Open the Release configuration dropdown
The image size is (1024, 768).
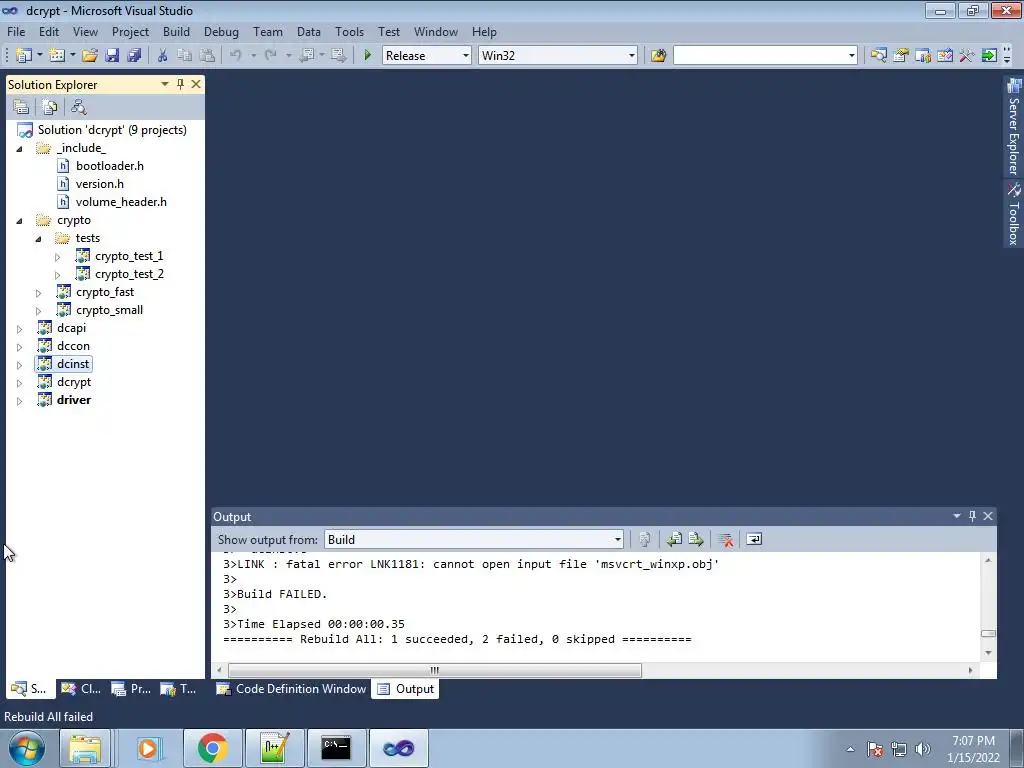click(x=466, y=56)
